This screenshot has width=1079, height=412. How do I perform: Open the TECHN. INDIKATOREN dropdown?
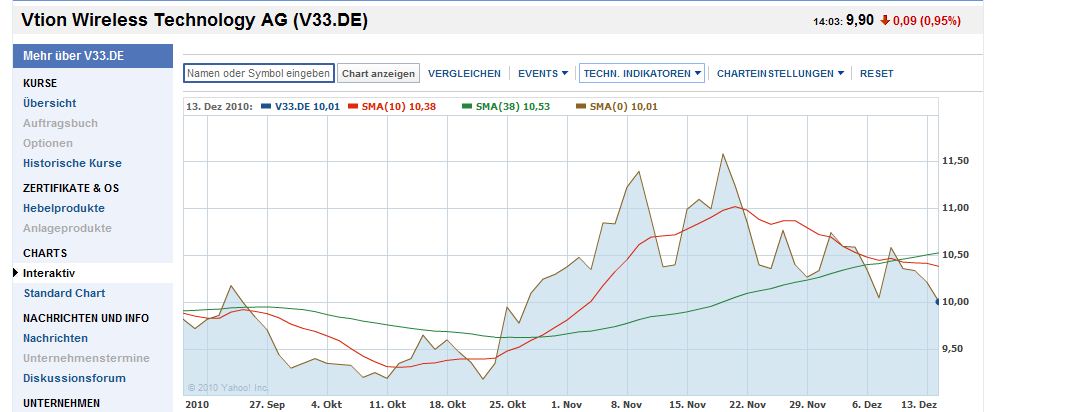(642, 73)
